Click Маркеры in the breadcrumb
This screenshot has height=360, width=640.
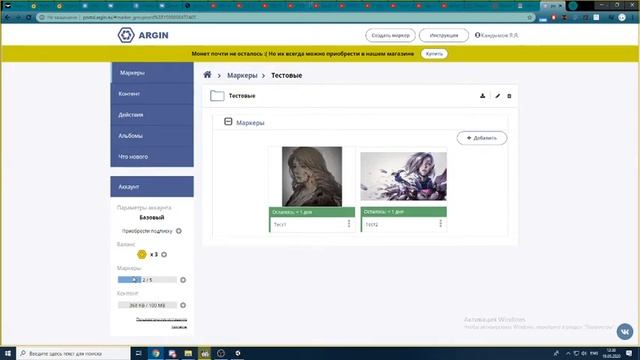click(242, 76)
